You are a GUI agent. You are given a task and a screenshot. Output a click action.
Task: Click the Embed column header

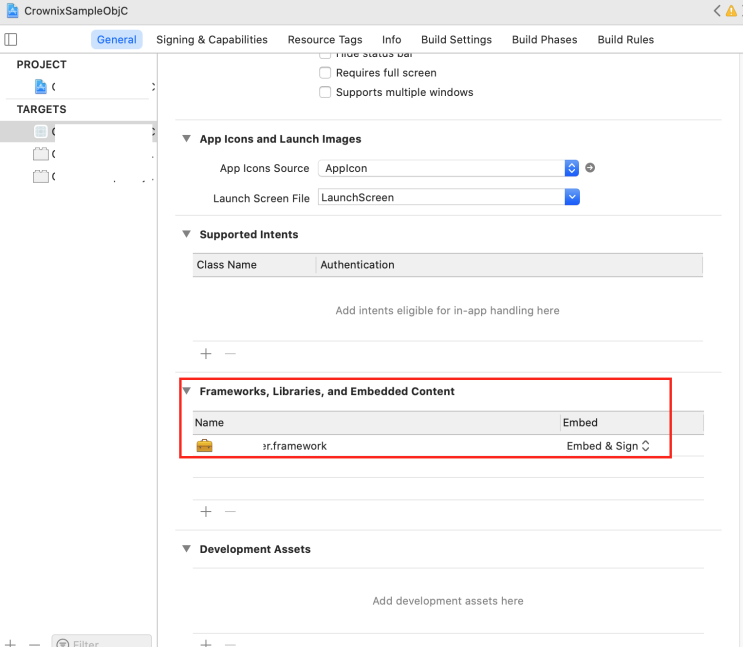632,422
